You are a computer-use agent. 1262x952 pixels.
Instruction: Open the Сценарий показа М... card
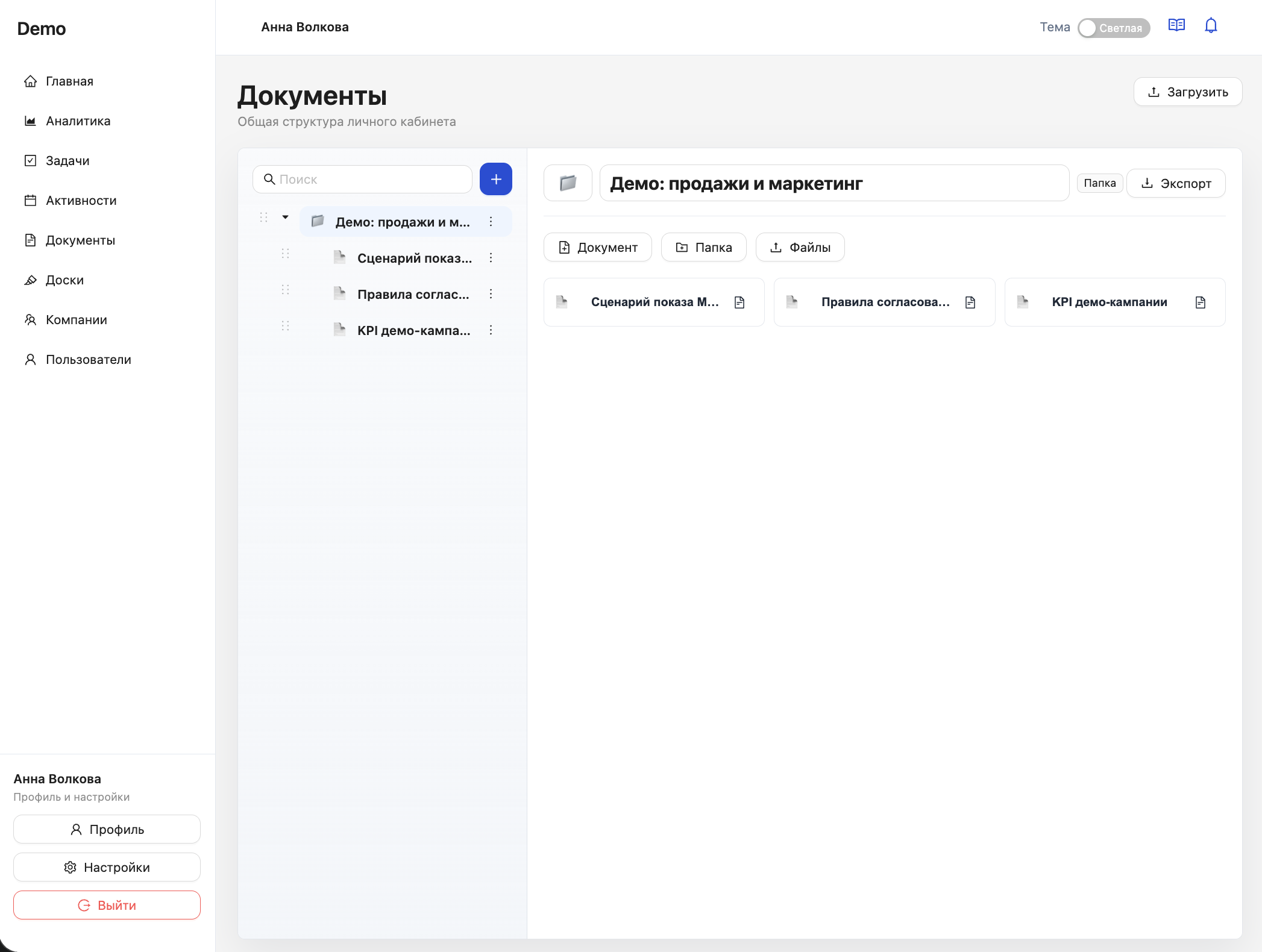coord(654,302)
